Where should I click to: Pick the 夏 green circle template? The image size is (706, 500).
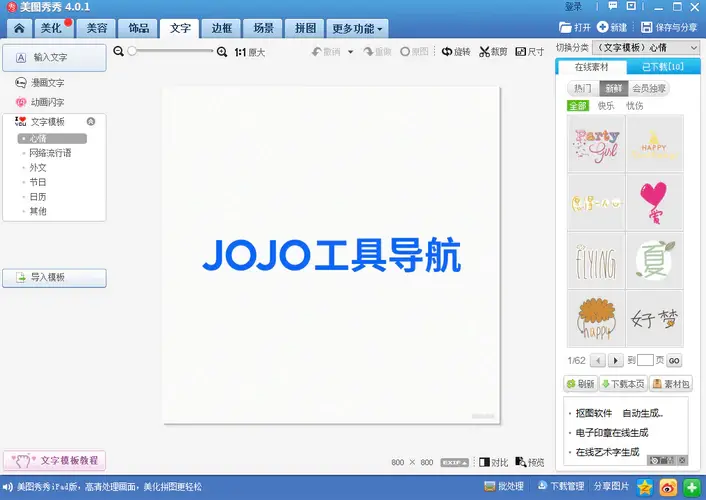(654, 260)
